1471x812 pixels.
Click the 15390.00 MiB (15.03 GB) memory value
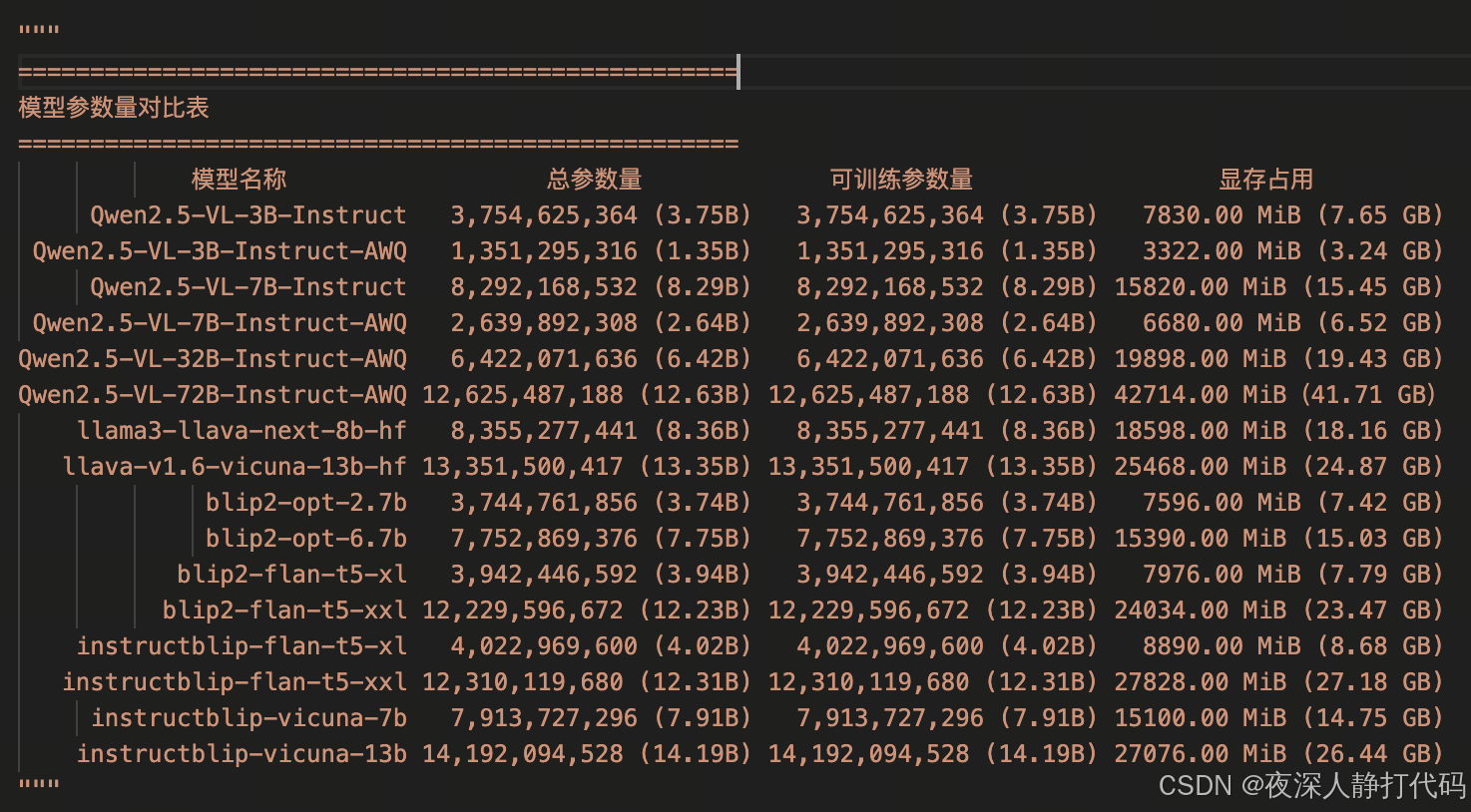[1279, 539]
